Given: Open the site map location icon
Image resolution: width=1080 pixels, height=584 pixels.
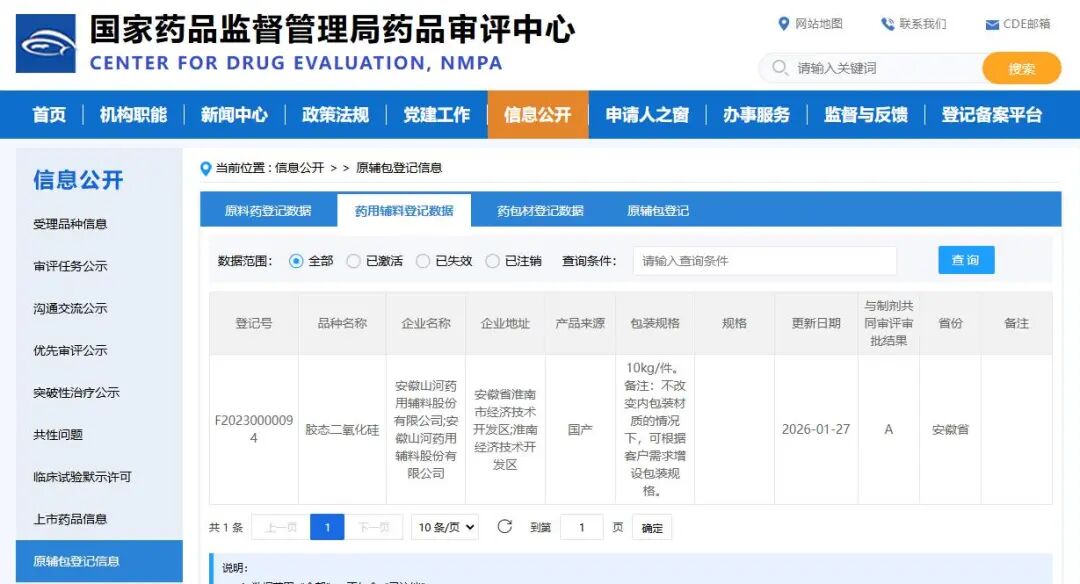Looking at the screenshot, I should (x=784, y=24).
